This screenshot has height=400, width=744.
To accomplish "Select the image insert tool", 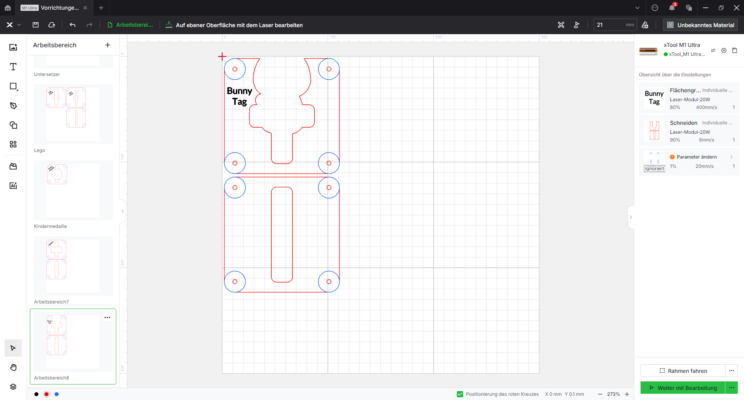I will click(13, 47).
